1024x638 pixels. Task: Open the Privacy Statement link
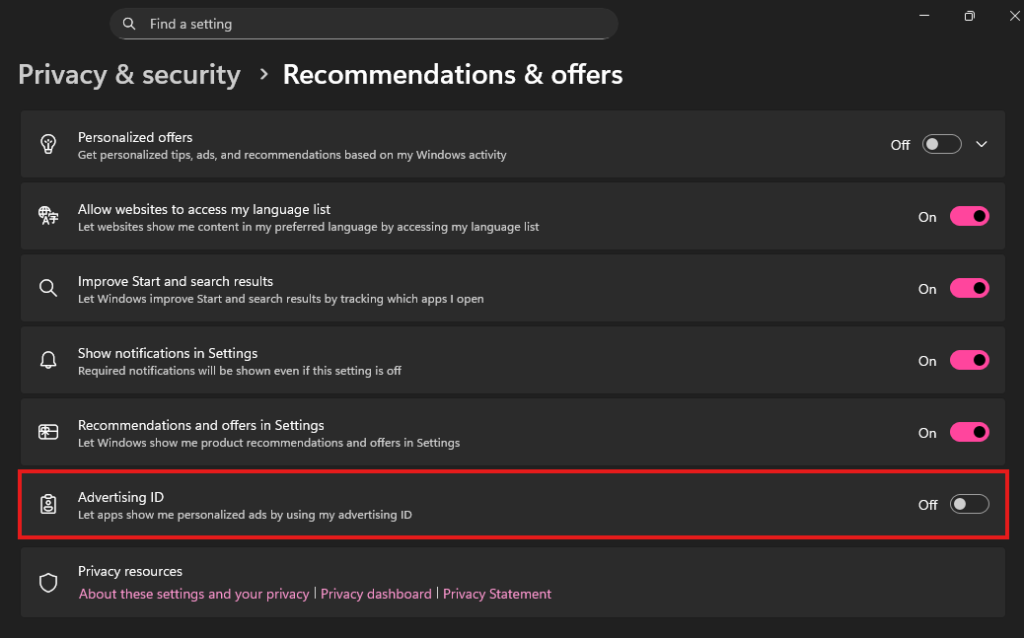tap(497, 593)
